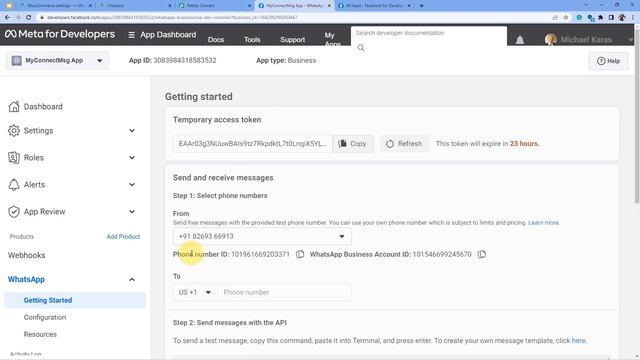The height and width of the screenshot is (360, 640).
Task: Open the MyConnectMsg App selector dropdown
Action: (x=58, y=60)
